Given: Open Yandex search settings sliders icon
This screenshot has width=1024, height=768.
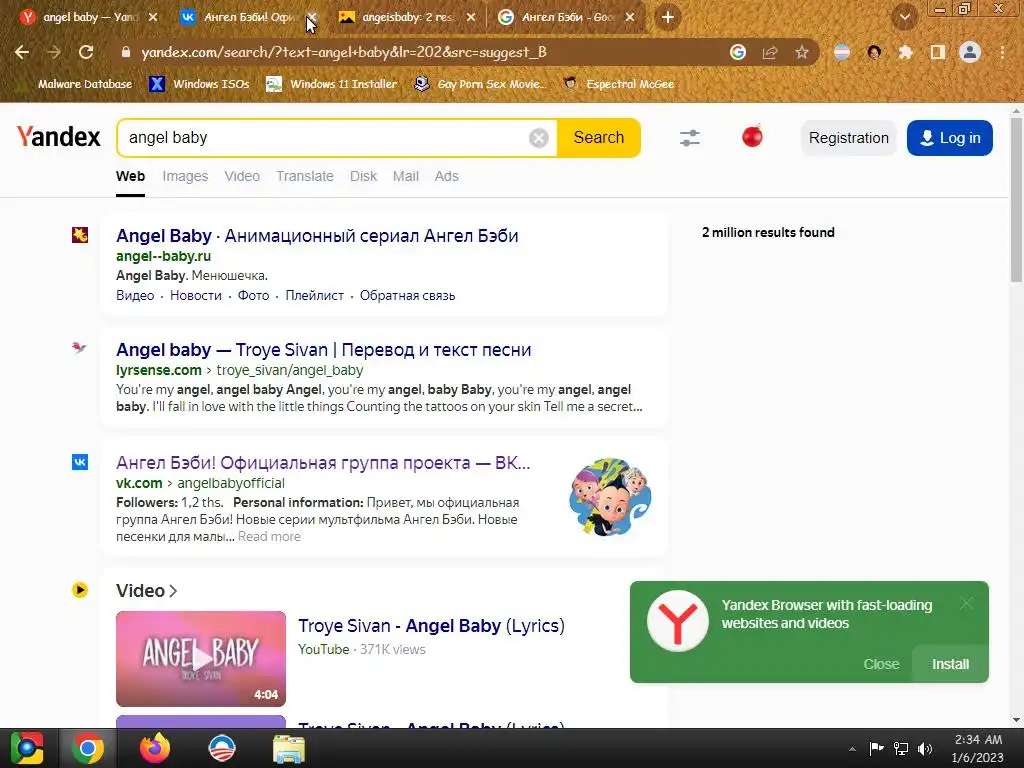Looking at the screenshot, I should point(690,138).
